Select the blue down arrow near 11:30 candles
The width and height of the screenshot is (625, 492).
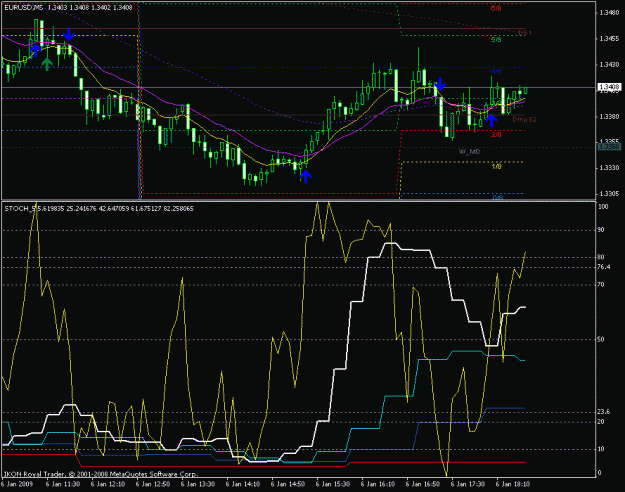pyautogui.click(x=69, y=34)
